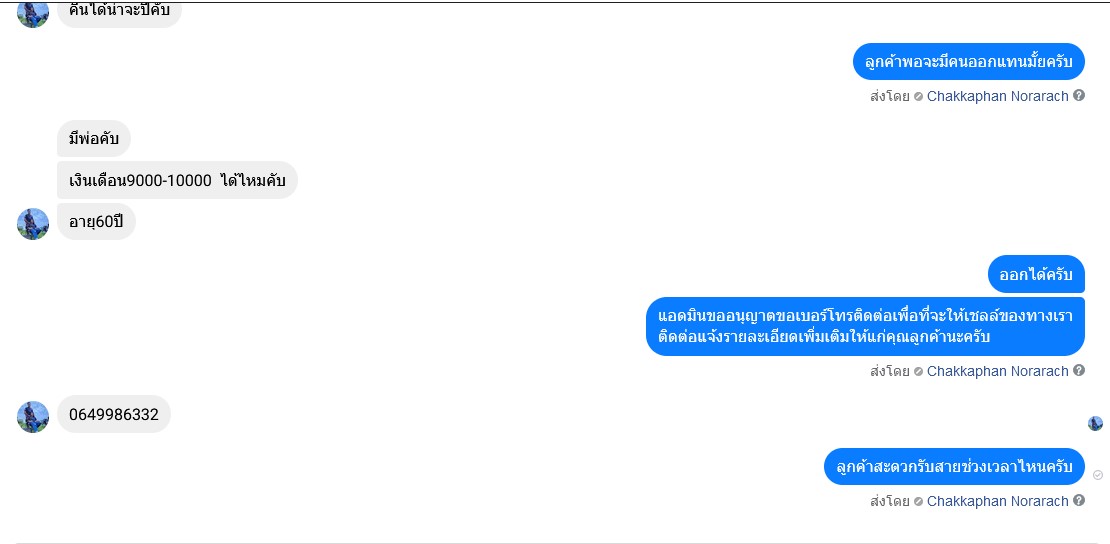
Task: Click the เงินเดือน9000-10000 ได้ไหมคับ message
Action: pos(177,180)
